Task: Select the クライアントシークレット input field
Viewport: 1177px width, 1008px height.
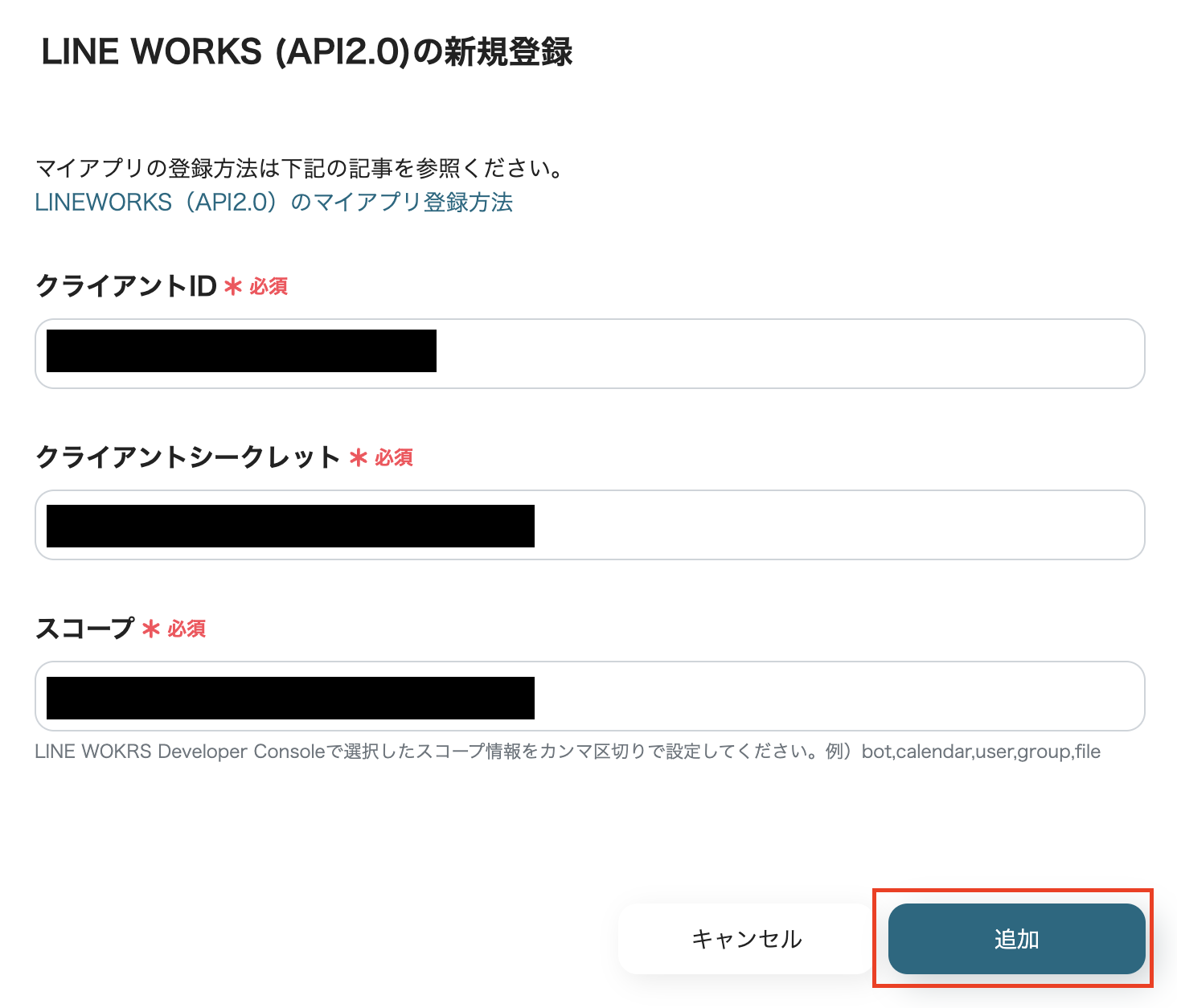Action: click(x=590, y=525)
